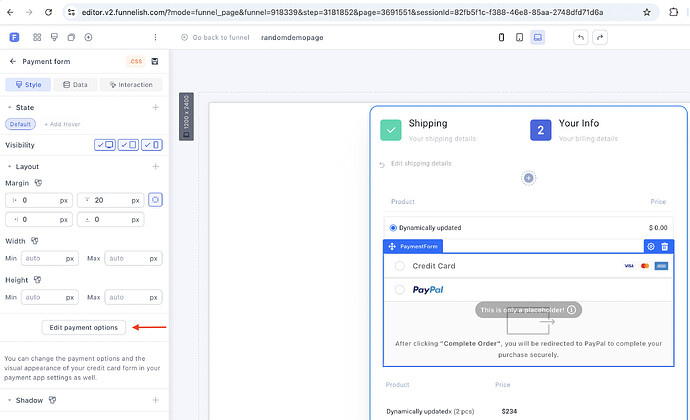
Task: Switch to the Data tab
Action: [x=74, y=84]
